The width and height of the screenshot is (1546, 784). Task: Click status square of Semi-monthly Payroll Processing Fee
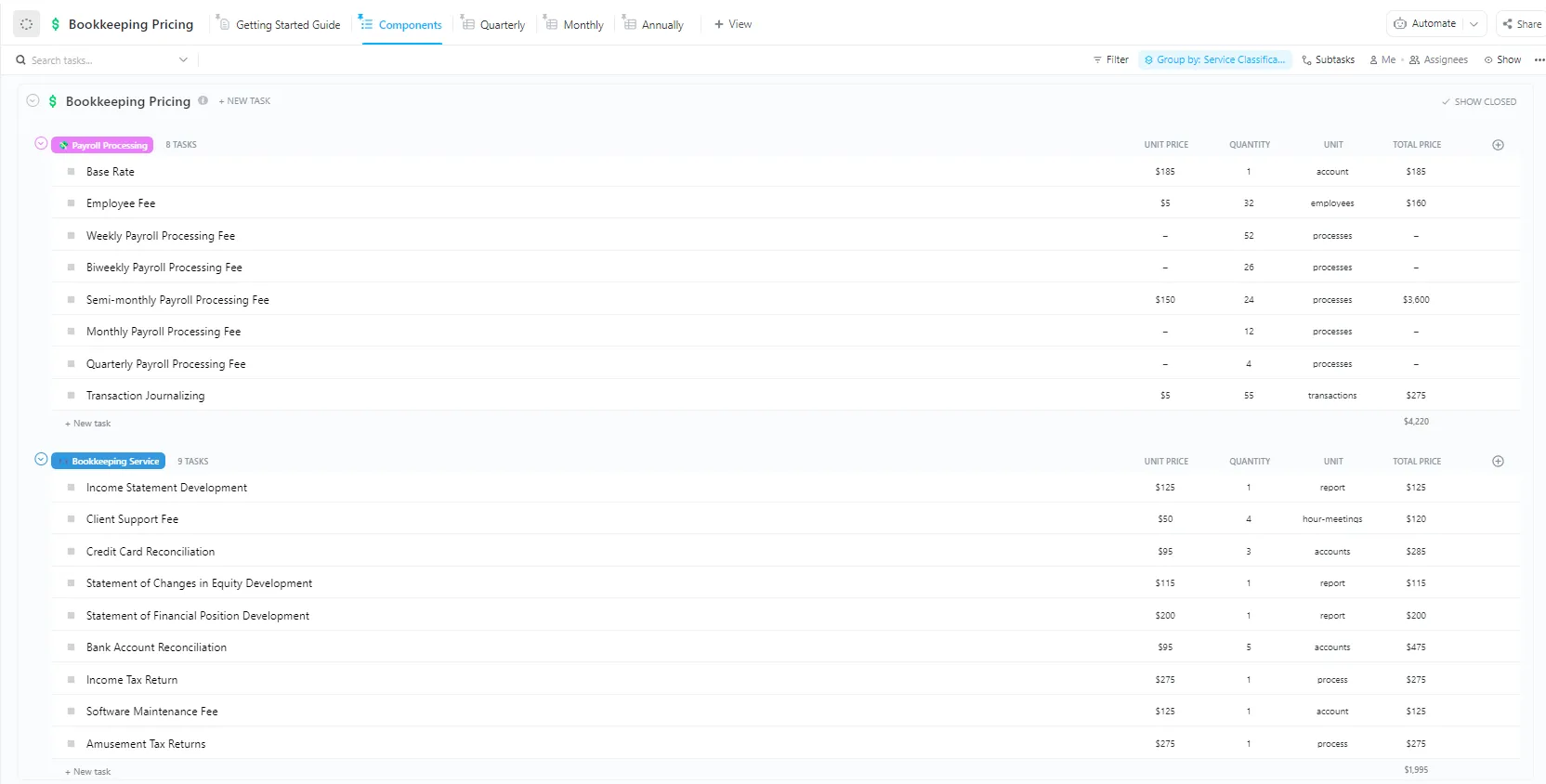(71, 300)
